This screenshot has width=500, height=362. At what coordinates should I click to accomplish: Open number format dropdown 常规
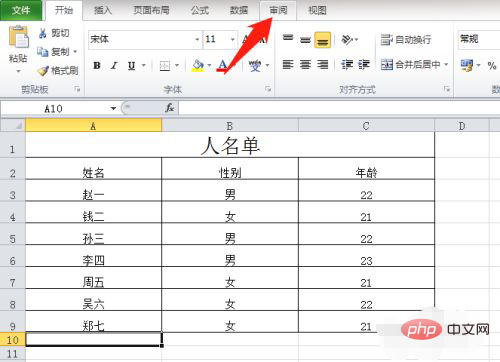pos(479,39)
